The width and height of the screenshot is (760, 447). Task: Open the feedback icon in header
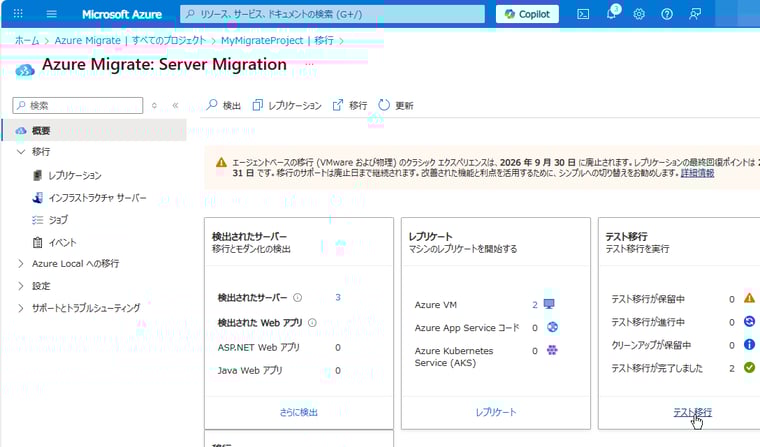click(695, 14)
